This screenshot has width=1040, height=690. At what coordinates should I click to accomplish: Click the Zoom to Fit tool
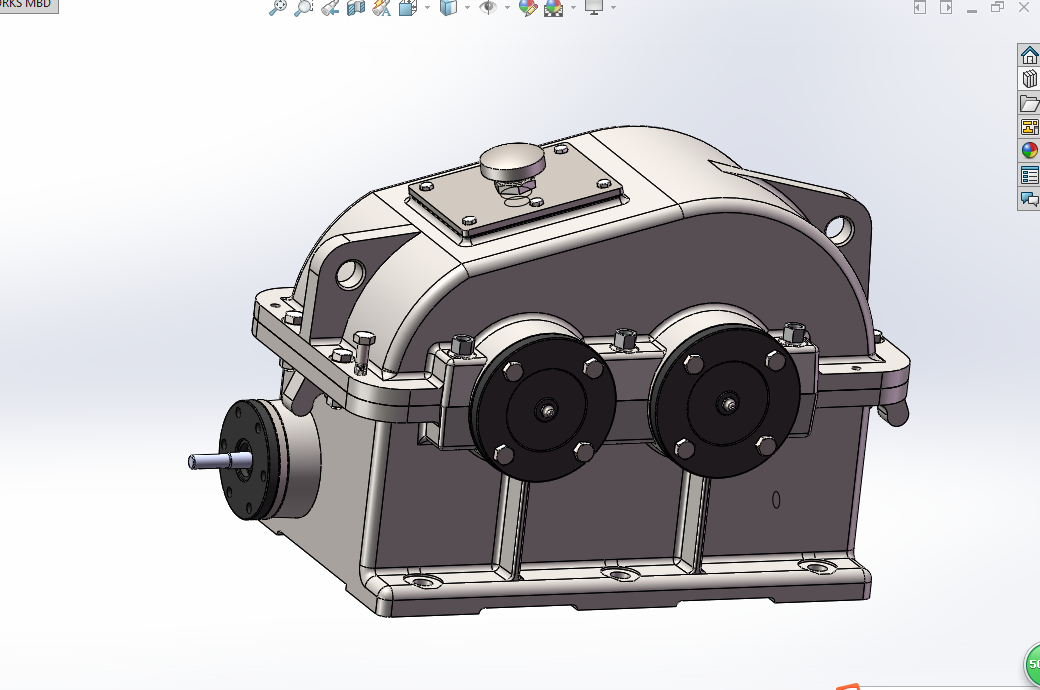[277, 7]
